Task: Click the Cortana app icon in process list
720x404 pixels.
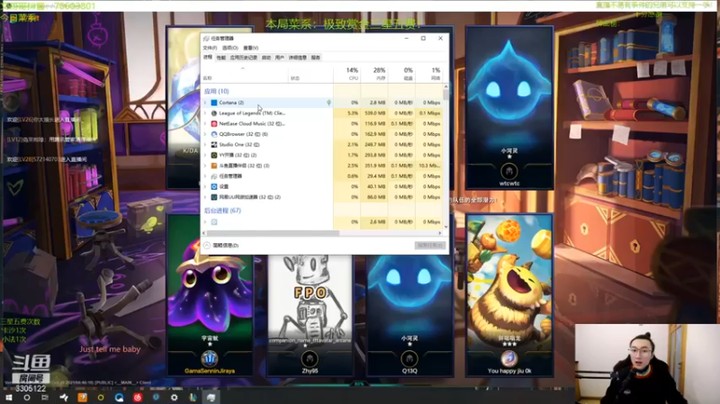Action: (214, 103)
